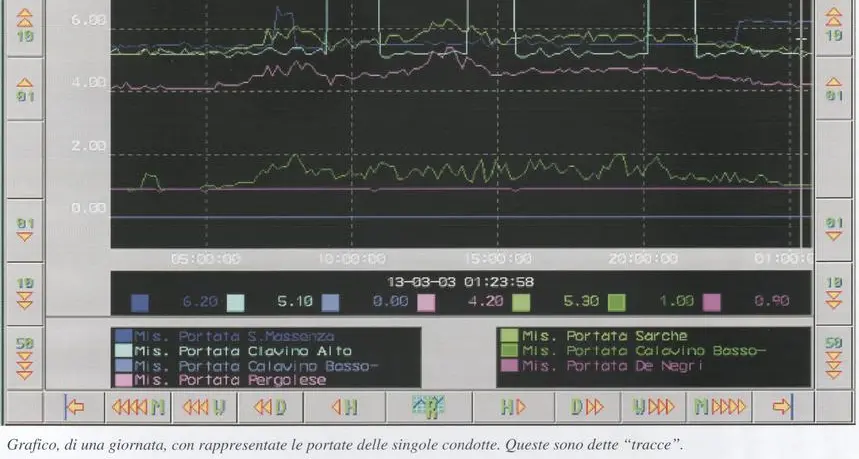Raise scale by 01 on the right panel
Viewport: 859px width, 459px height.
[x=834, y=89]
